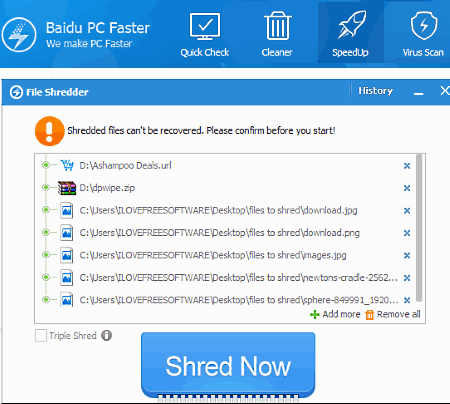
Task: Remove images.jpg from the list
Action: pos(407,255)
